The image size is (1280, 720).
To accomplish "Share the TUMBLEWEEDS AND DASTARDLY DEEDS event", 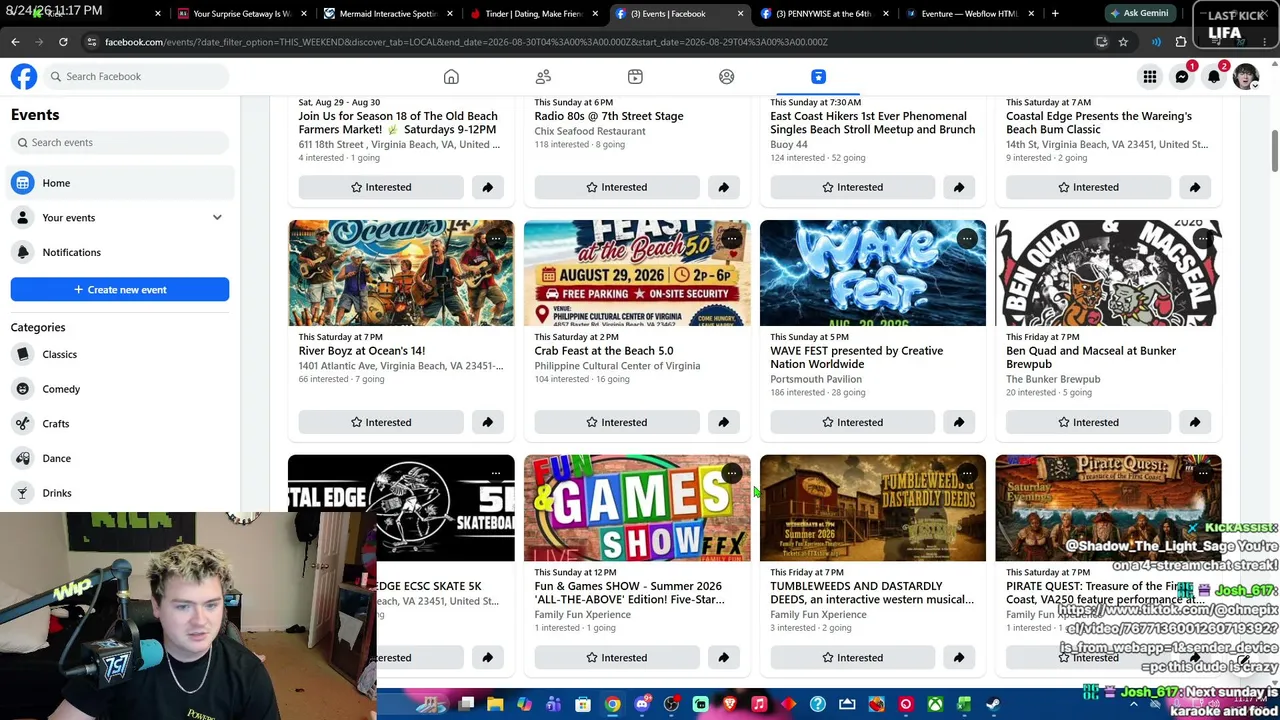I will [959, 657].
